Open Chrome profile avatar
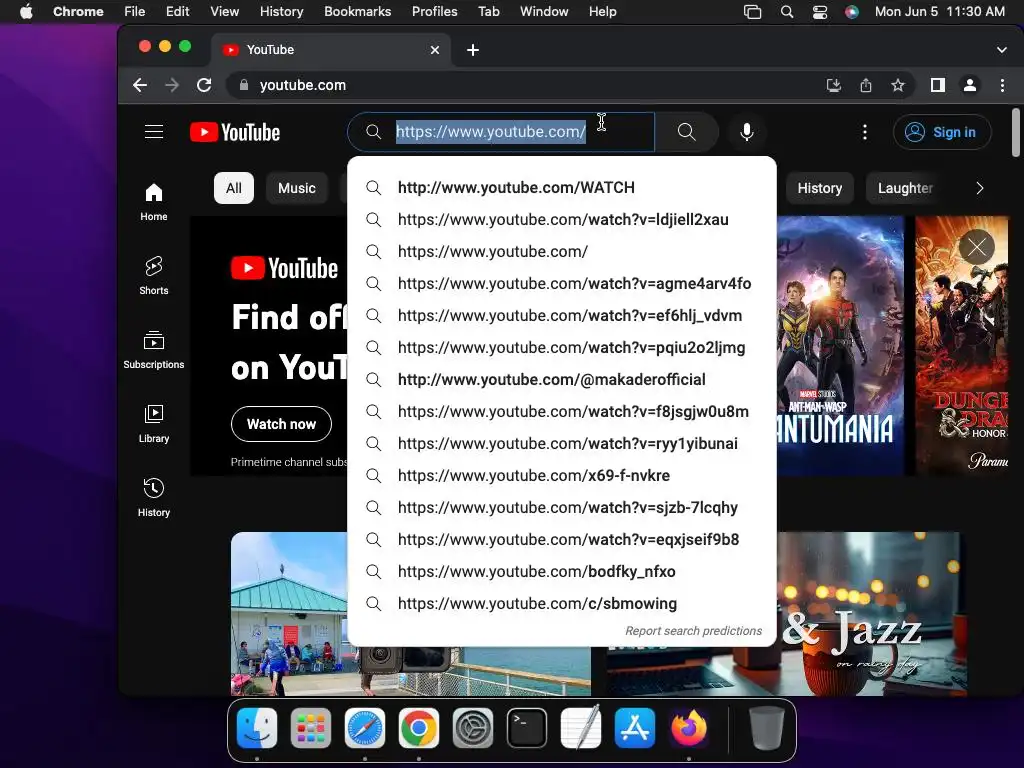Viewport: 1024px width, 768px height. [970, 85]
